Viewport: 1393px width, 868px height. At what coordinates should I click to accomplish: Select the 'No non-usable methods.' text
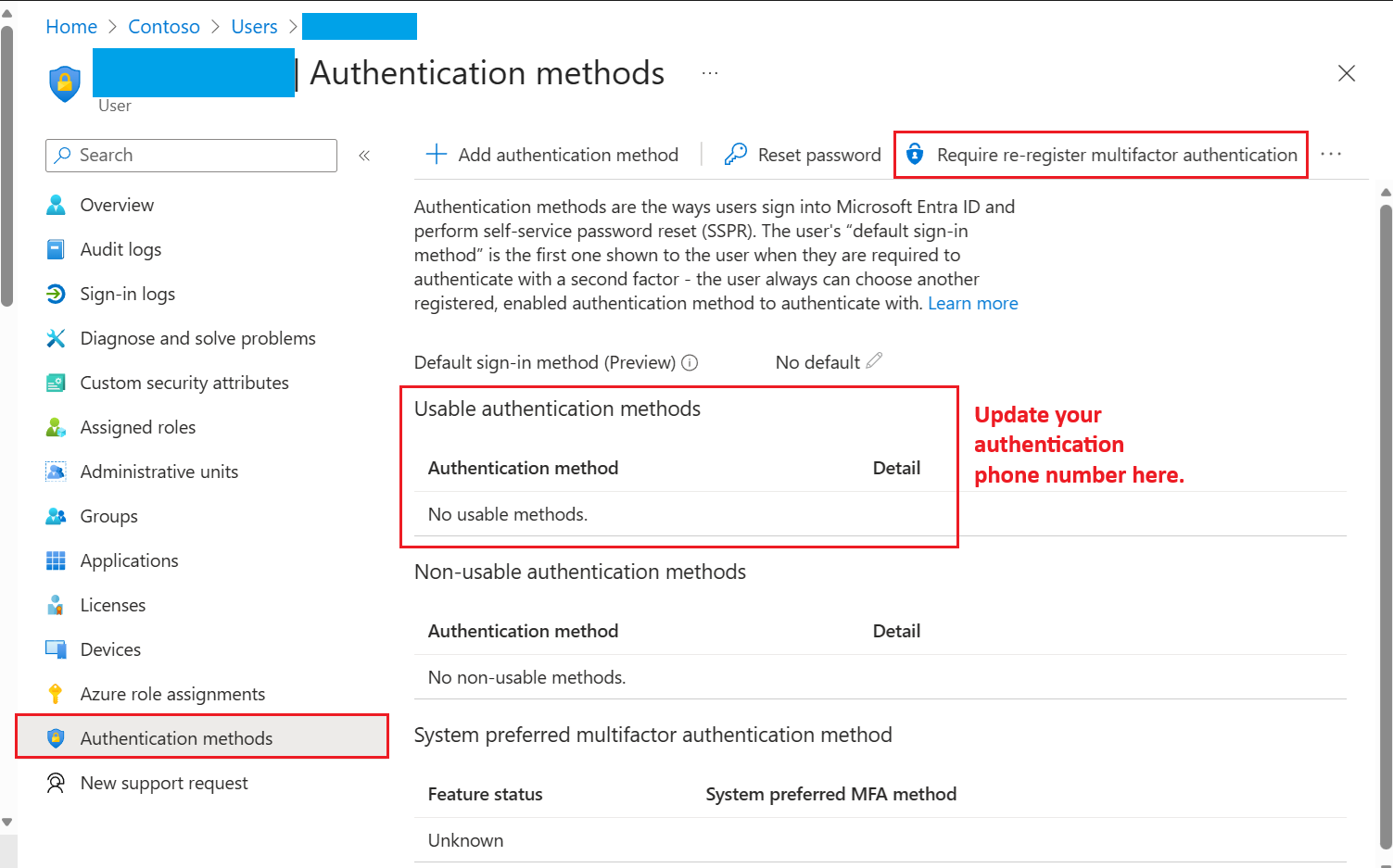tap(526, 677)
